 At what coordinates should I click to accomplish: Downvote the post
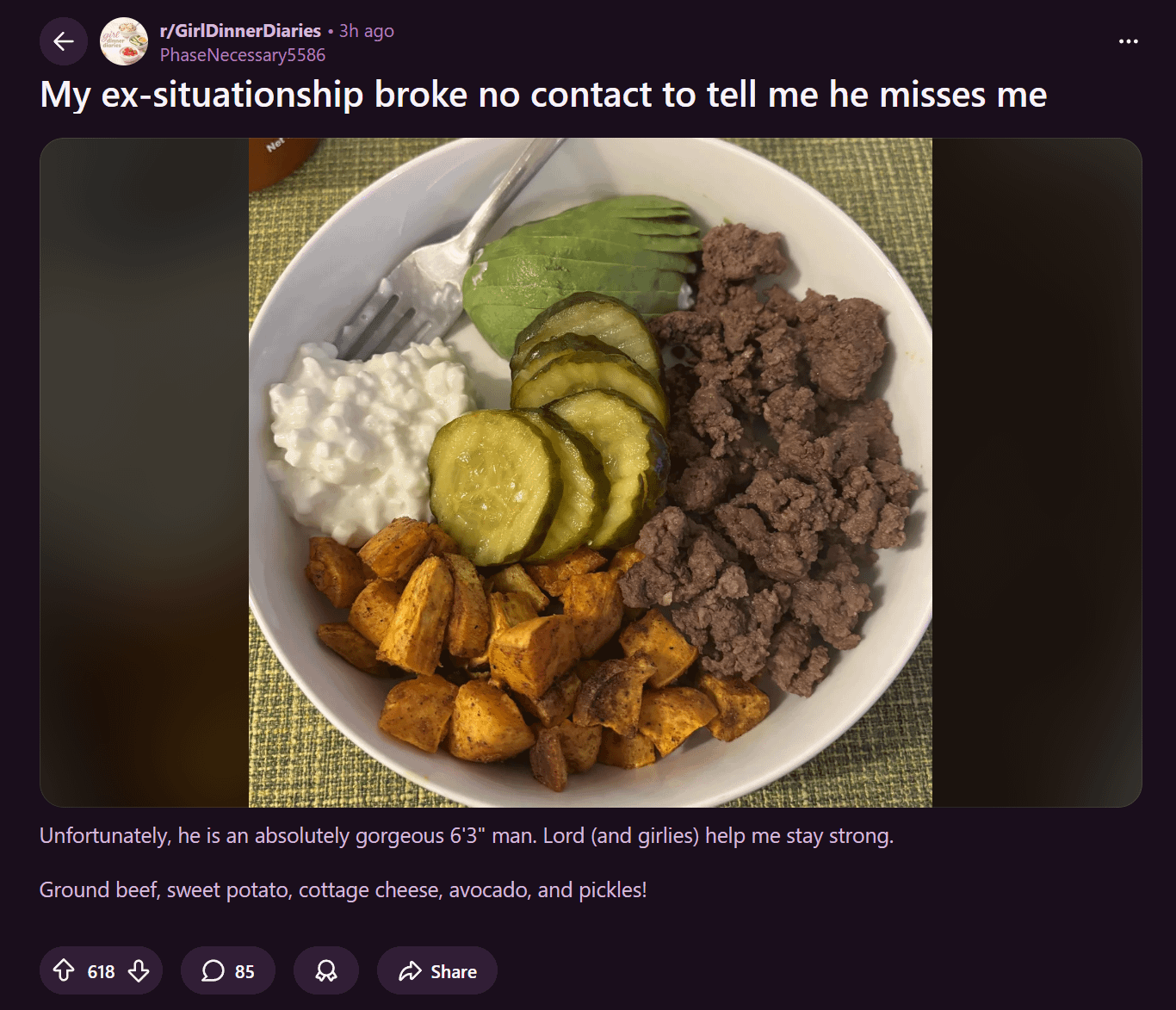click(x=139, y=970)
